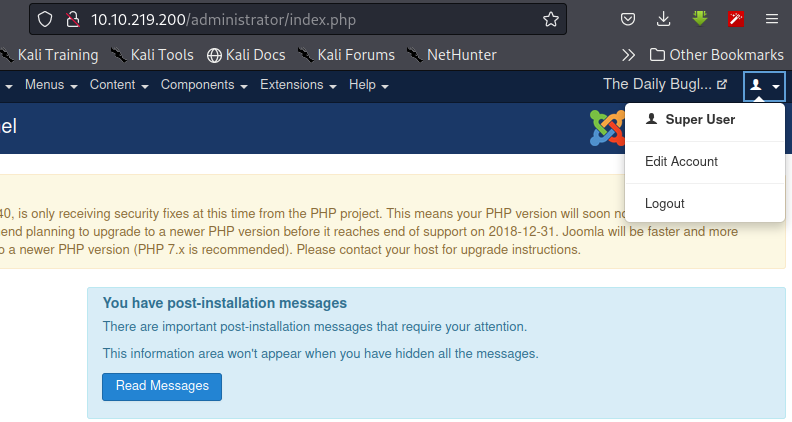
Task: Open the downloads arrow icon
Action: tap(663, 20)
